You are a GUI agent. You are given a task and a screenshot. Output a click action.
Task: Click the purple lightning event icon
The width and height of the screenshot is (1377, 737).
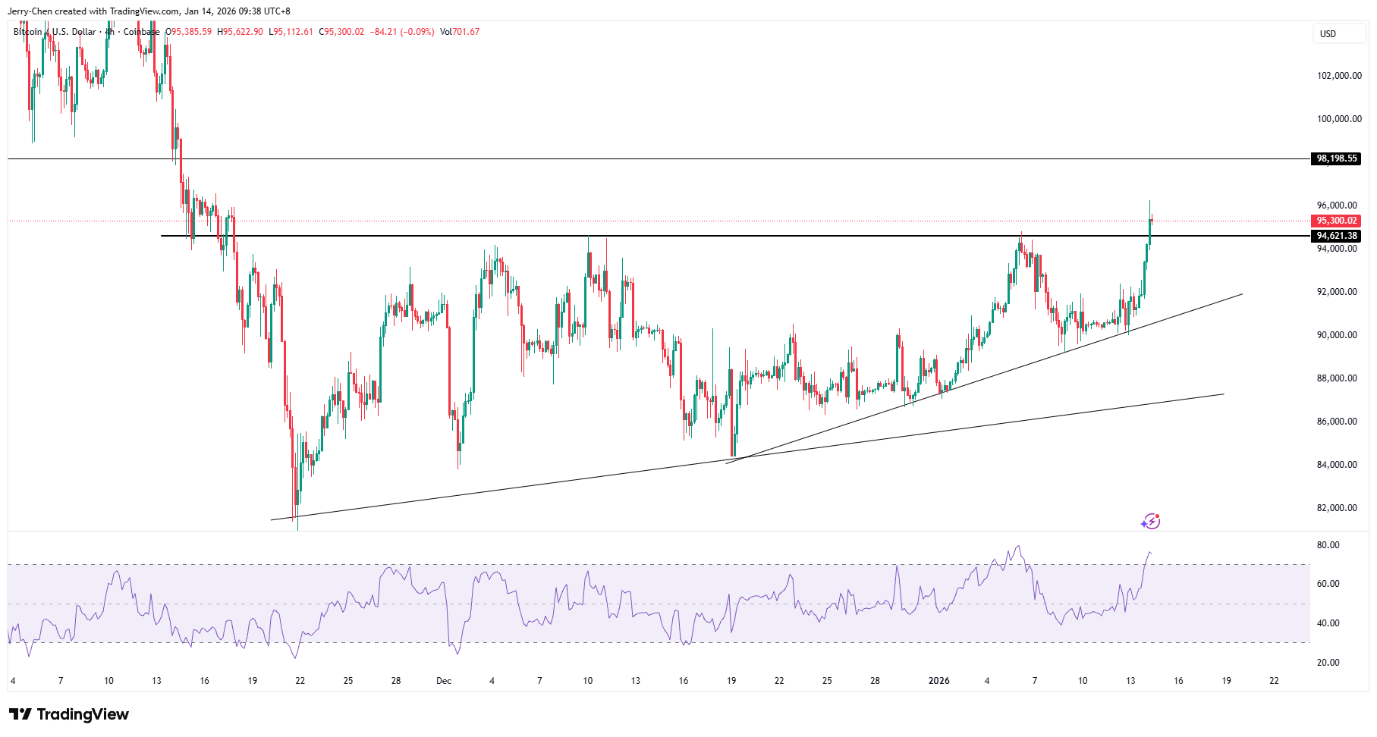point(1151,521)
